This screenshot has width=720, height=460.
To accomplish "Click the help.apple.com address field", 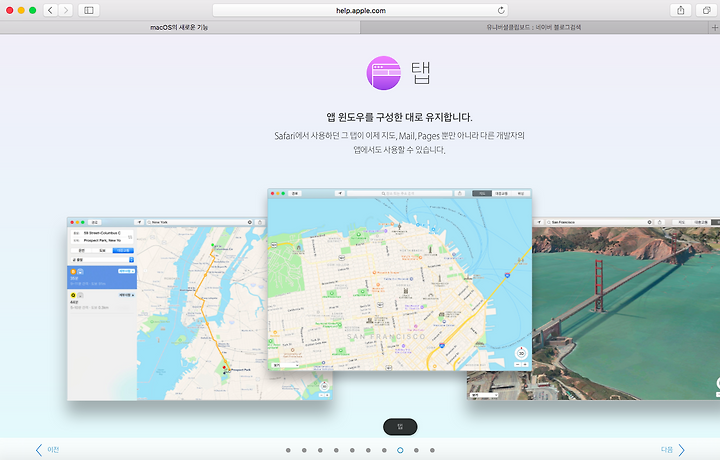I will click(360, 10).
